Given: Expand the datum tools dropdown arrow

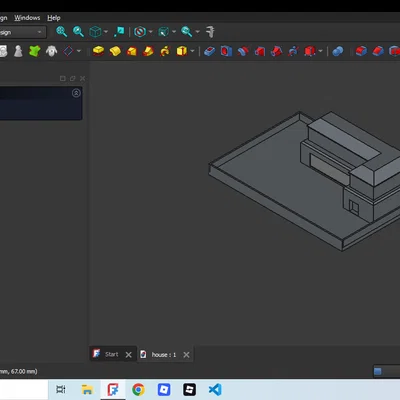Looking at the screenshot, I should [x=79, y=51].
